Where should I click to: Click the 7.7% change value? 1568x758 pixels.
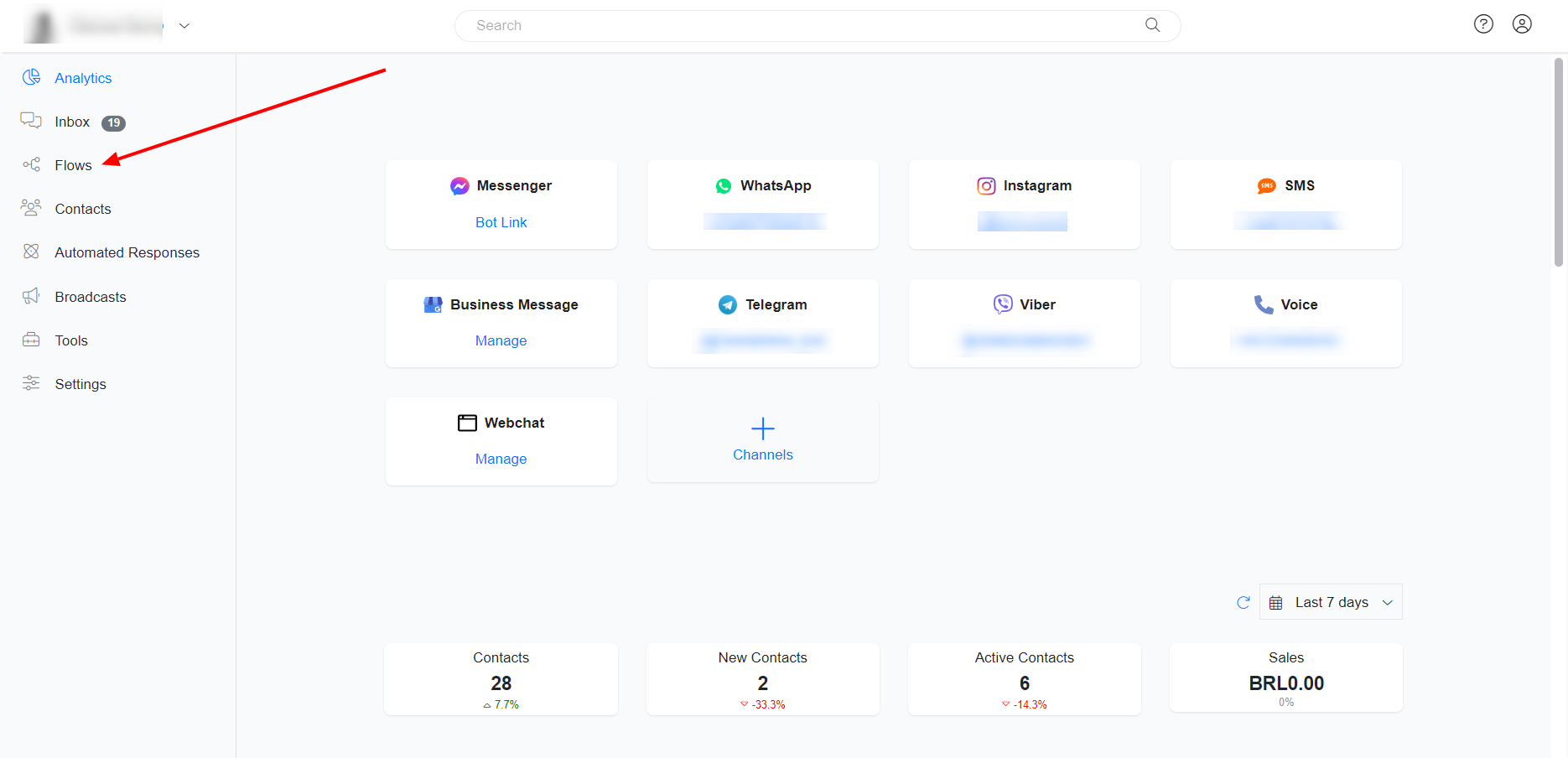click(506, 704)
